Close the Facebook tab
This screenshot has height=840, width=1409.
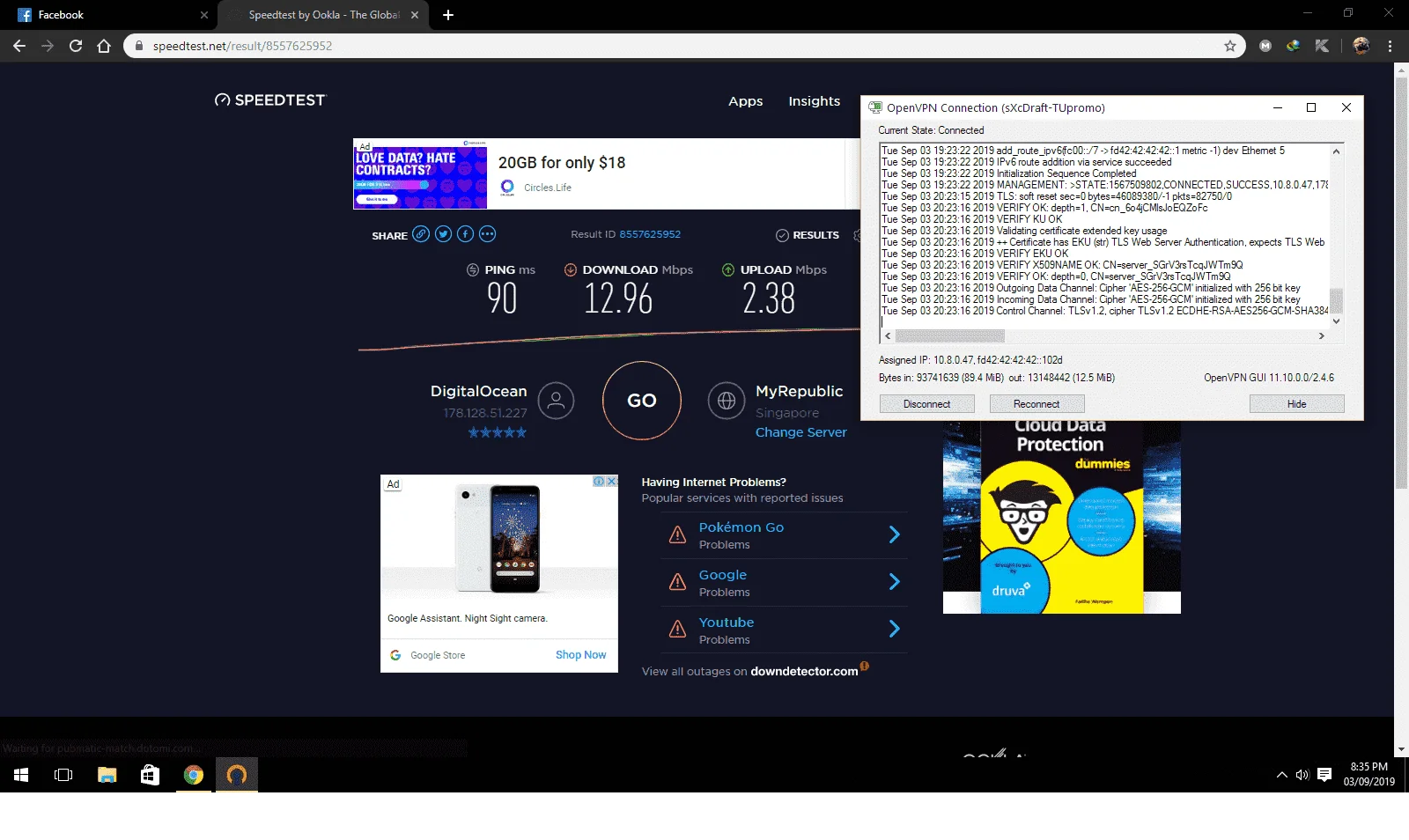(x=203, y=15)
